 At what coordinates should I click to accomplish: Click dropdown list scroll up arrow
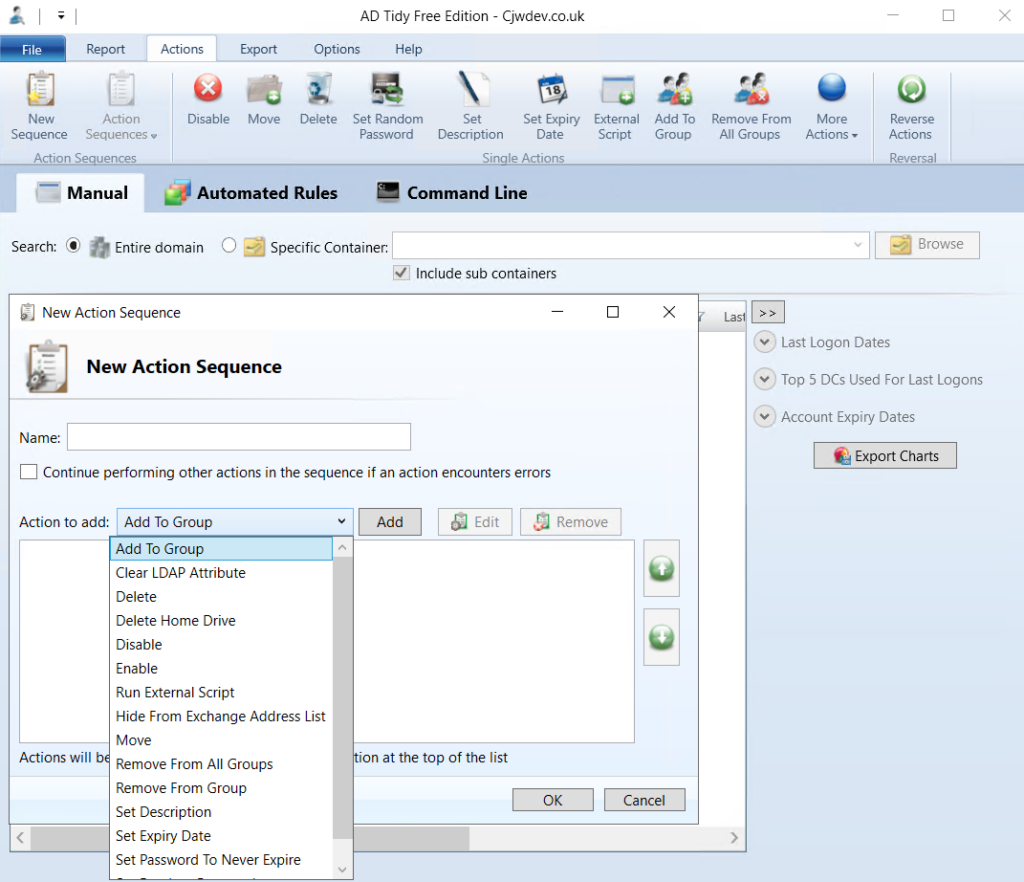tap(342, 548)
